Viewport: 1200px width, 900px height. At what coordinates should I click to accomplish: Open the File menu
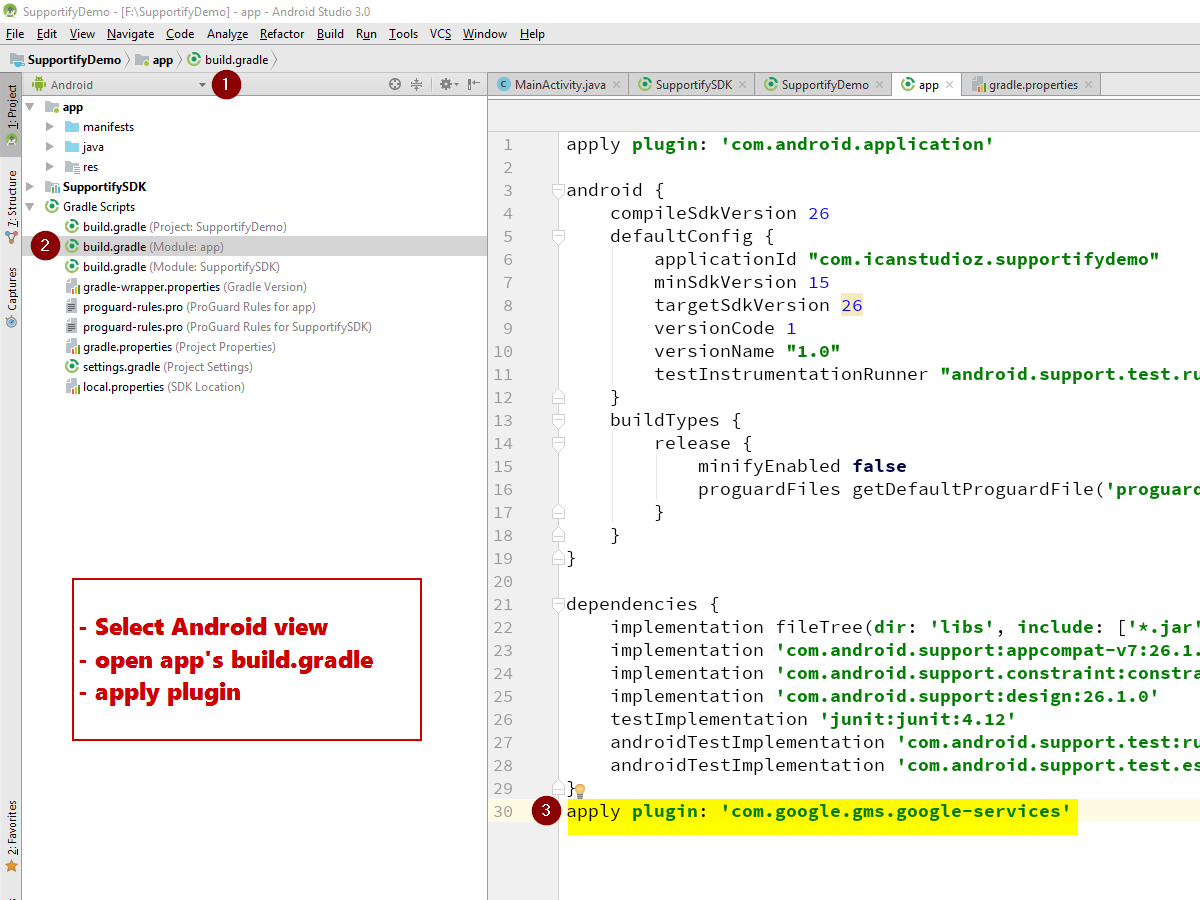[x=15, y=34]
